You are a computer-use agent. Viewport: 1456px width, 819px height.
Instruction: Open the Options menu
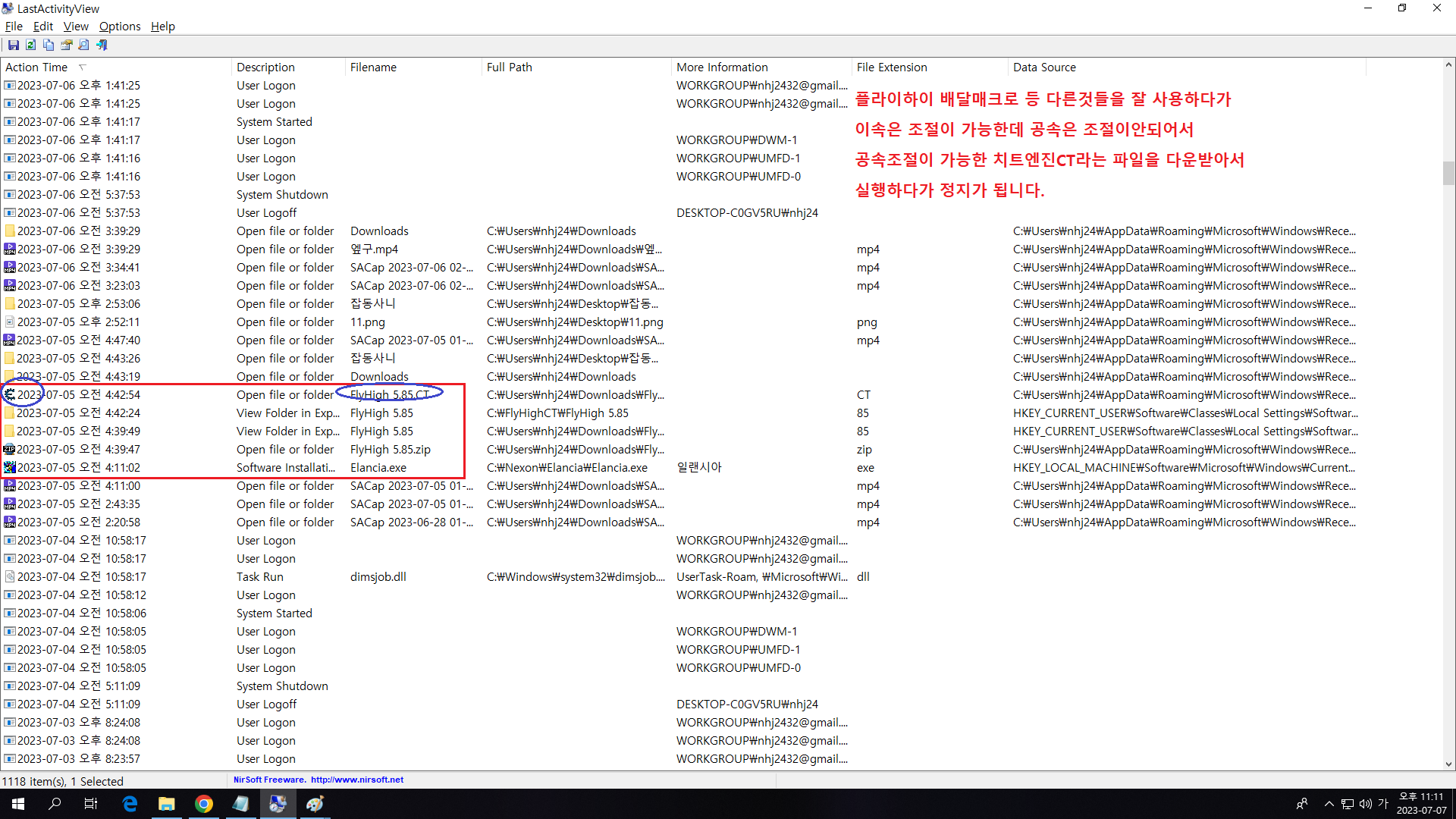120,27
